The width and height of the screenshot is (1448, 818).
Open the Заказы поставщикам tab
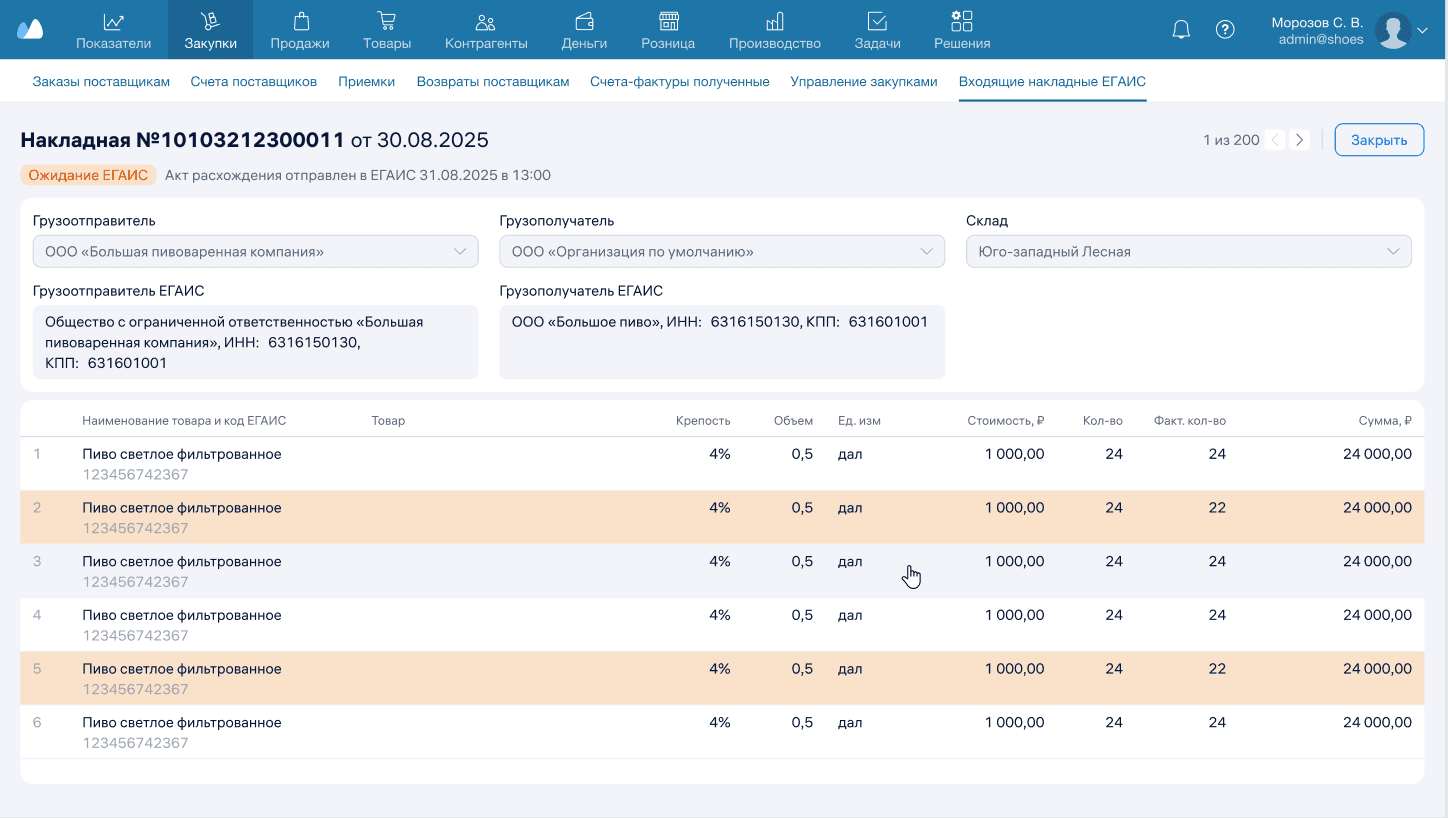[x=101, y=82]
